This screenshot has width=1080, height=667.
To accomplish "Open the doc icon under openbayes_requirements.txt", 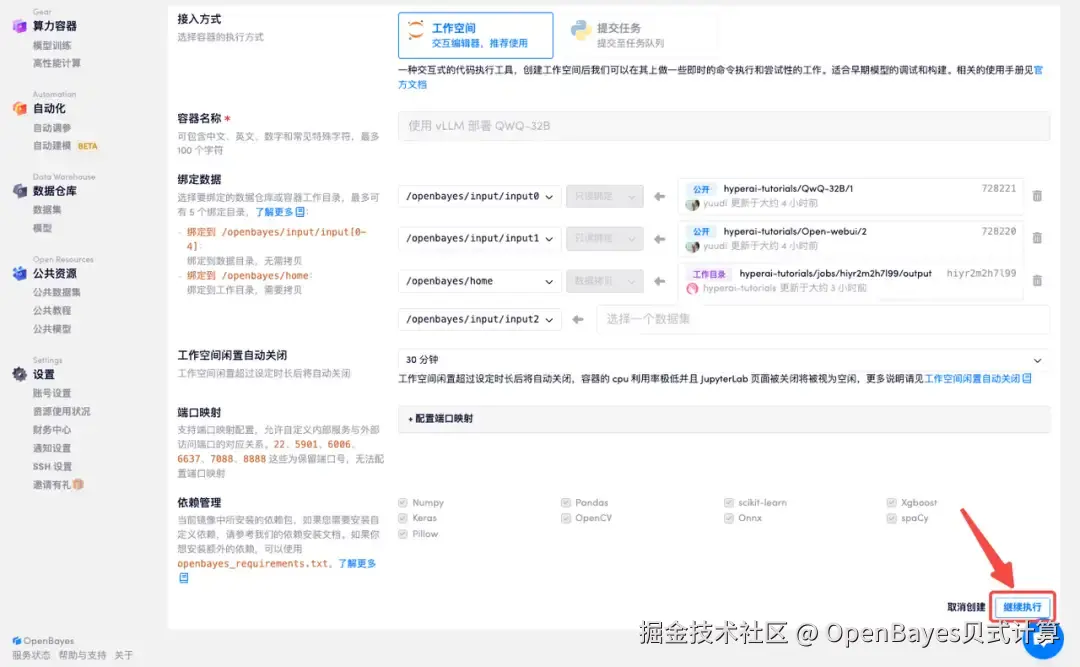I will coord(183,578).
